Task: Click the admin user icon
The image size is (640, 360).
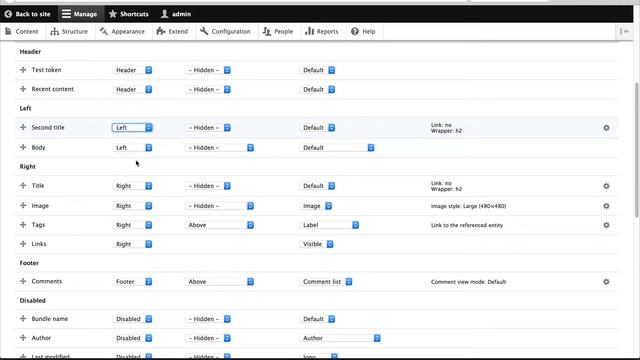Action: click(164, 14)
